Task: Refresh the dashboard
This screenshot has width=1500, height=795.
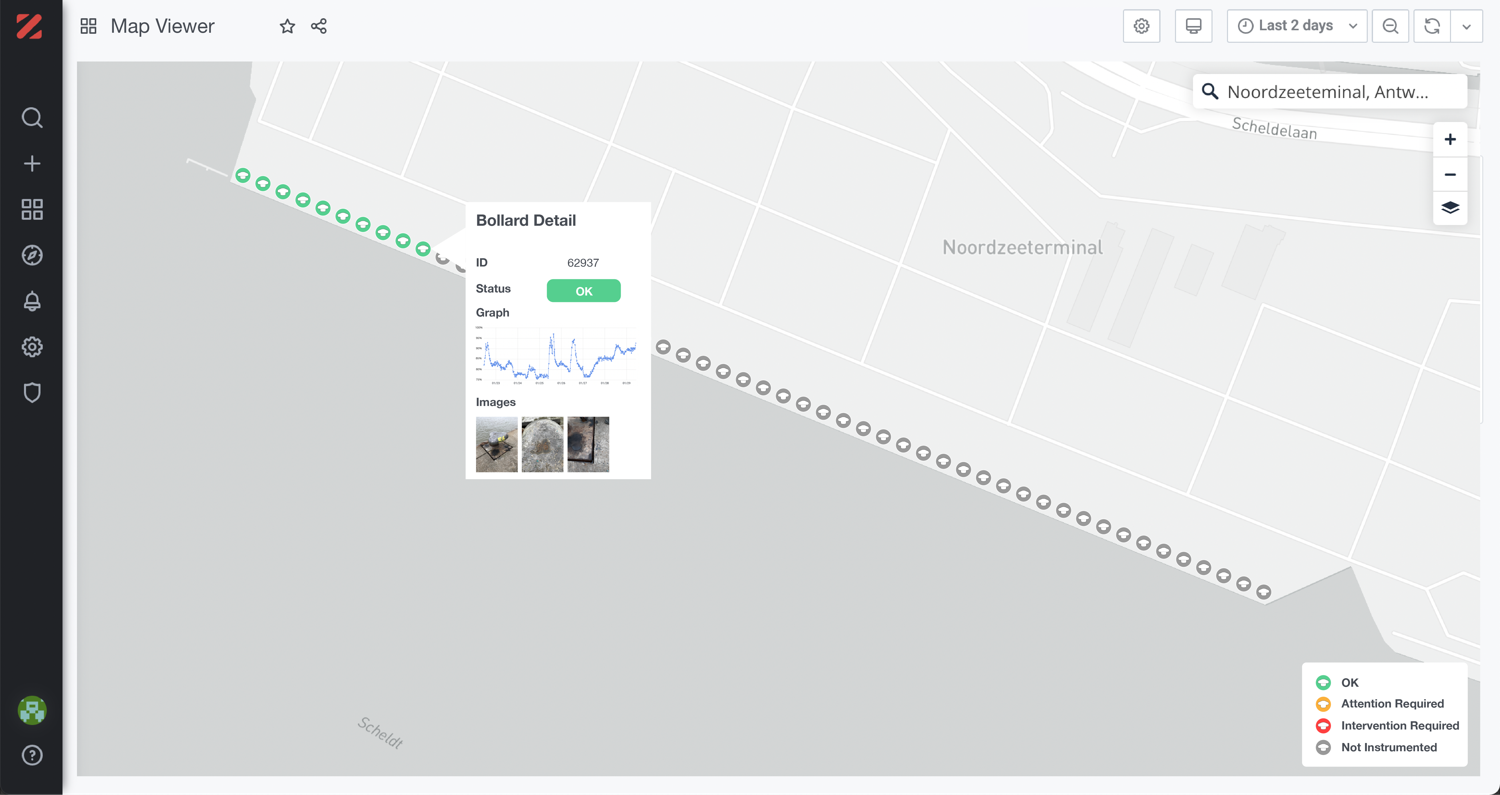Action: (1432, 26)
